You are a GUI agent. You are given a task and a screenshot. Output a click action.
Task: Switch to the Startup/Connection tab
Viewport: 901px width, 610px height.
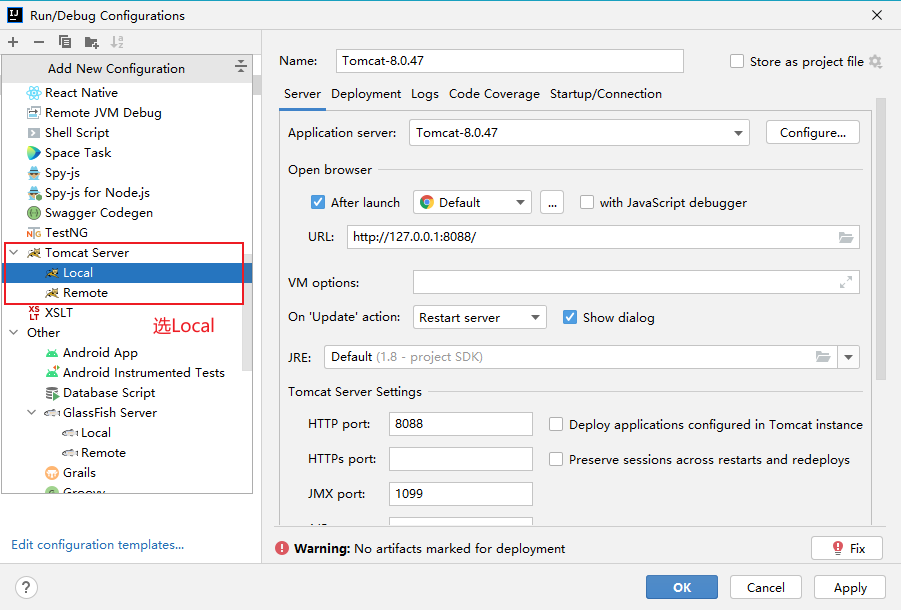click(x=606, y=94)
